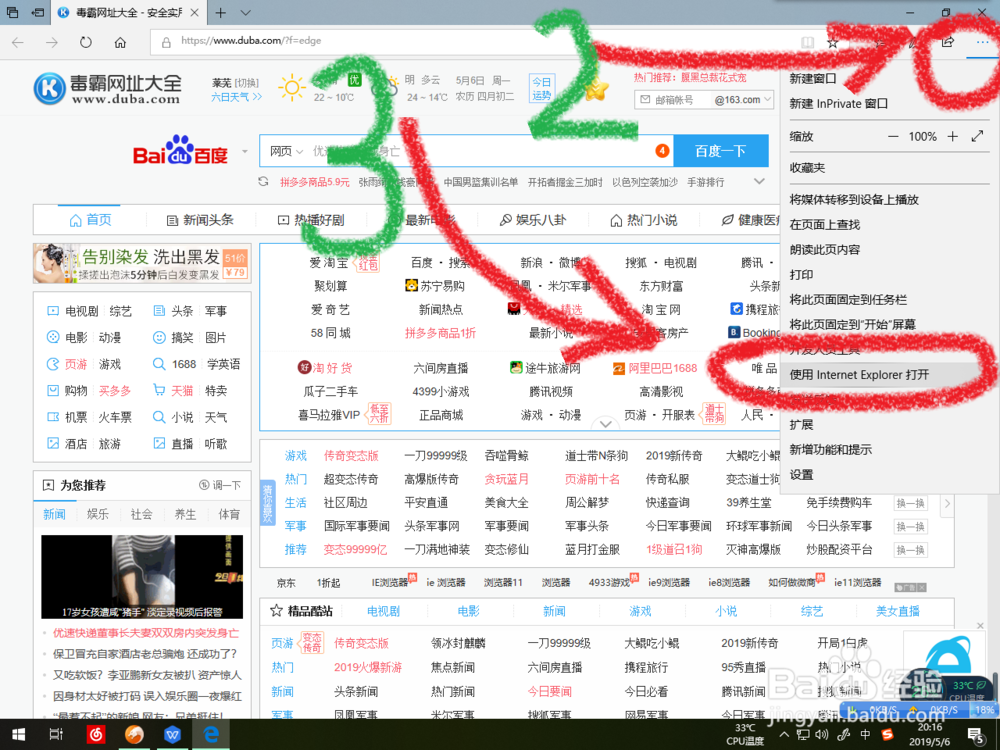Refresh the page with reload icon
1000x750 pixels.
click(x=85, y=42)
